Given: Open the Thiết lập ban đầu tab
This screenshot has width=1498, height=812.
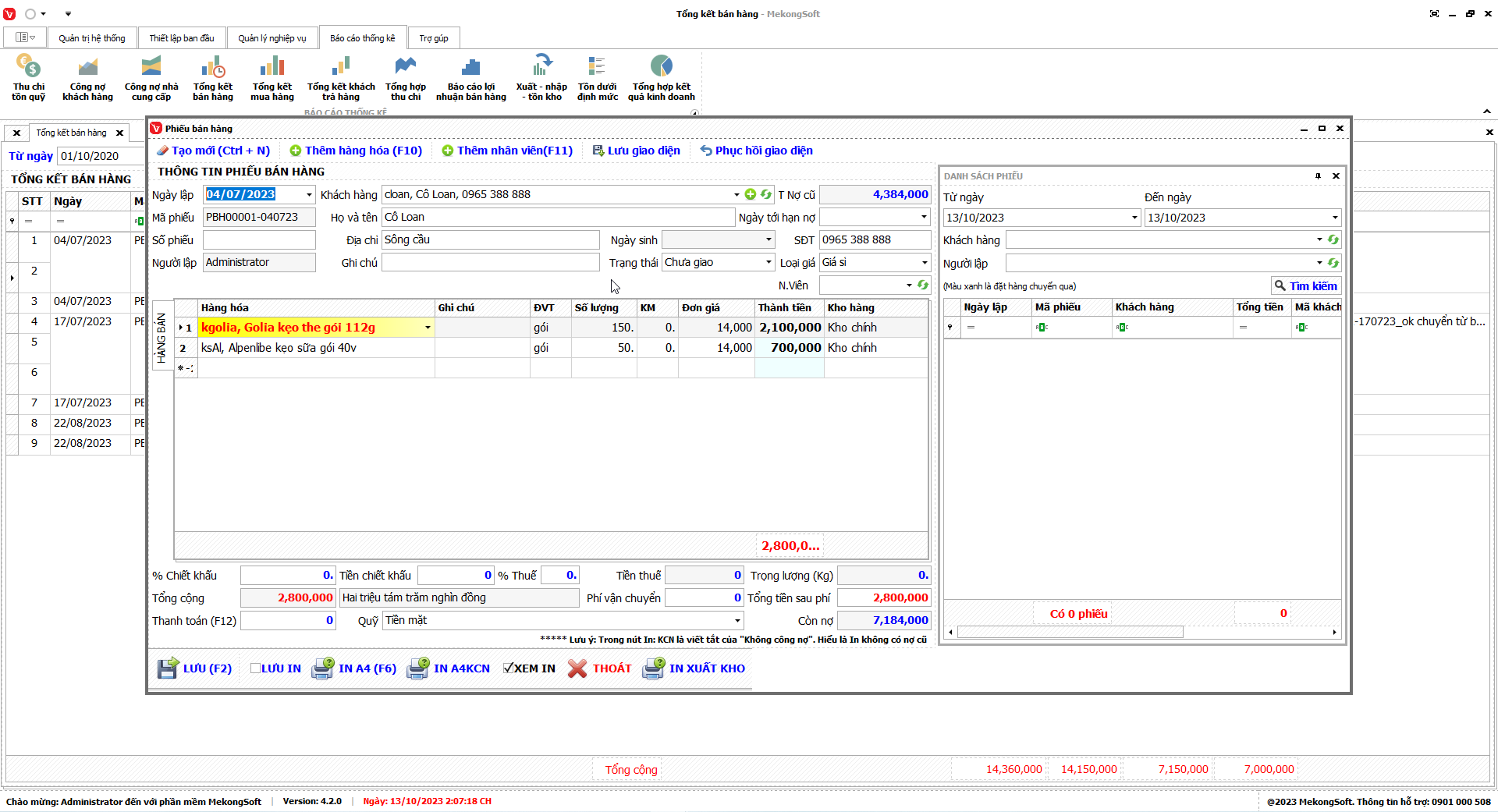Looking at the screenshot, I should [x=181, y=38].
